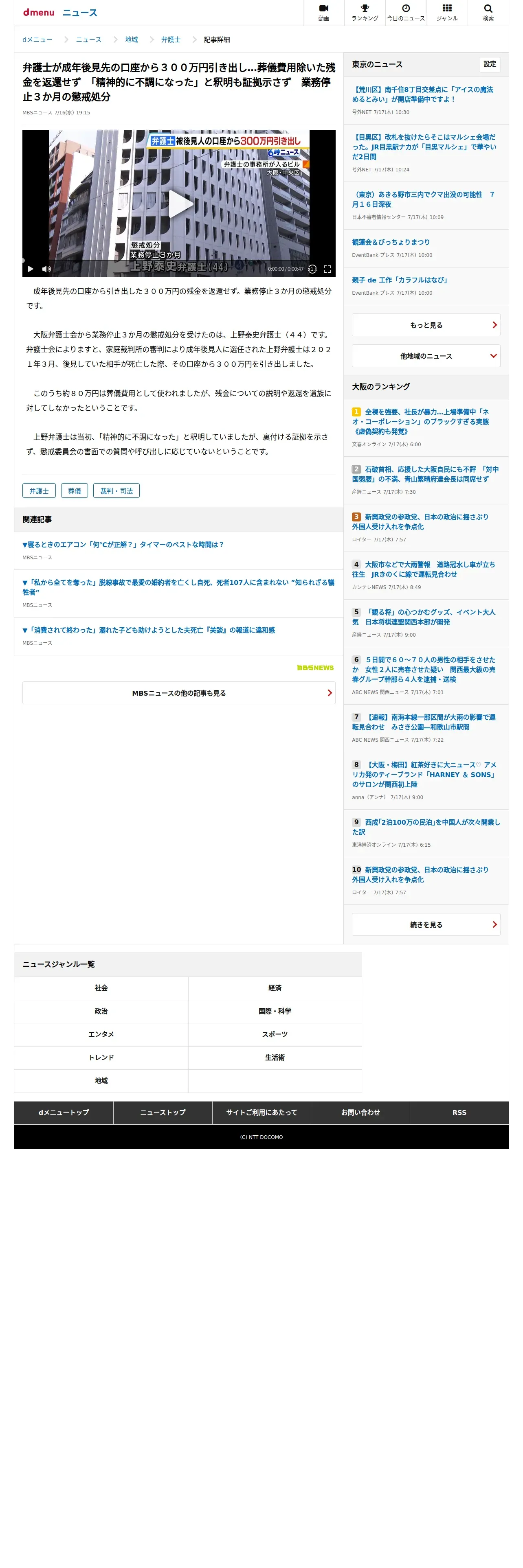This screenshot has height=1568, width=523.
Task: Go to dメニュー breadcrumb
Action: 37,39
